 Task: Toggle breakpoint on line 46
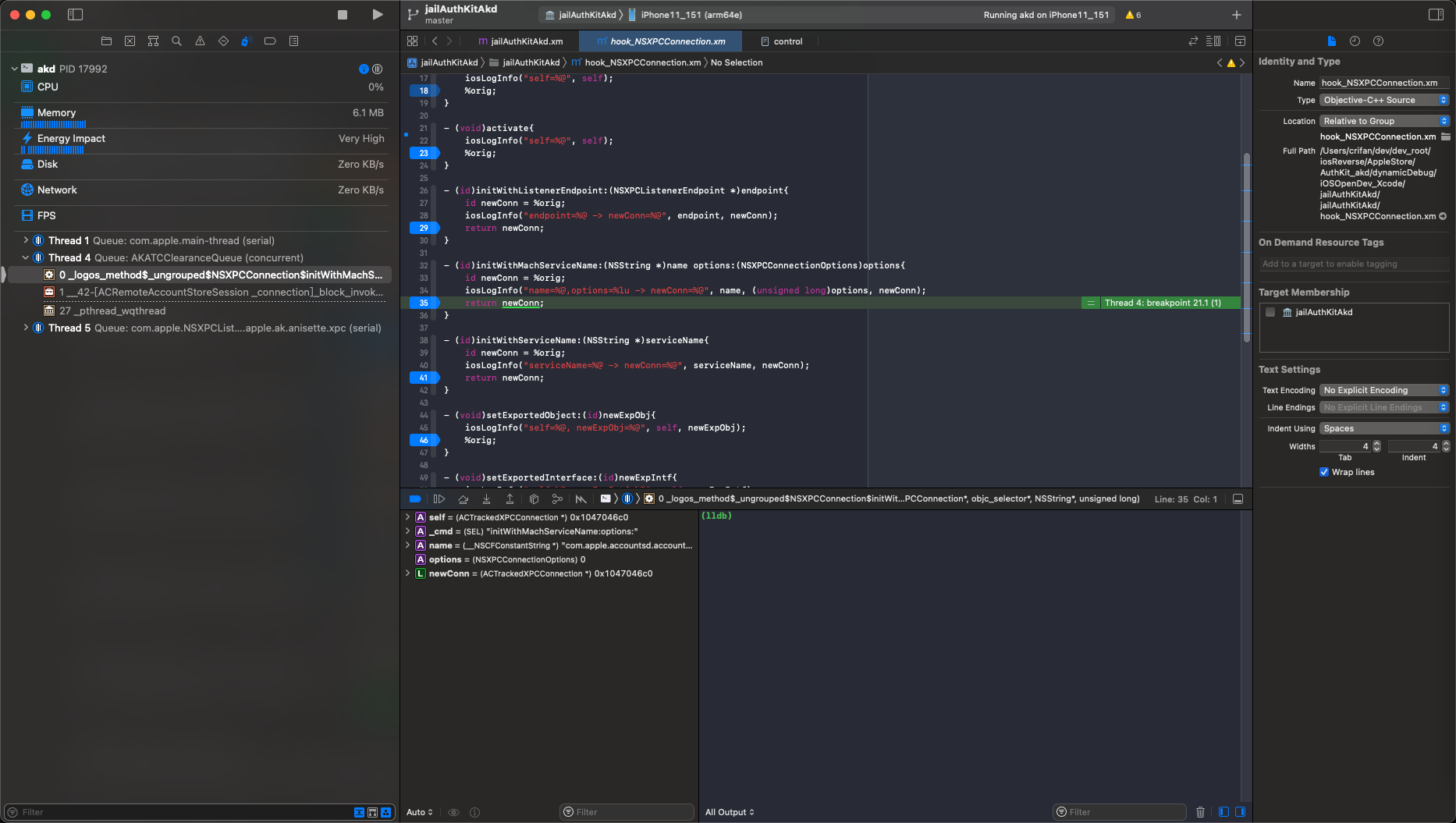click(424, 440)
